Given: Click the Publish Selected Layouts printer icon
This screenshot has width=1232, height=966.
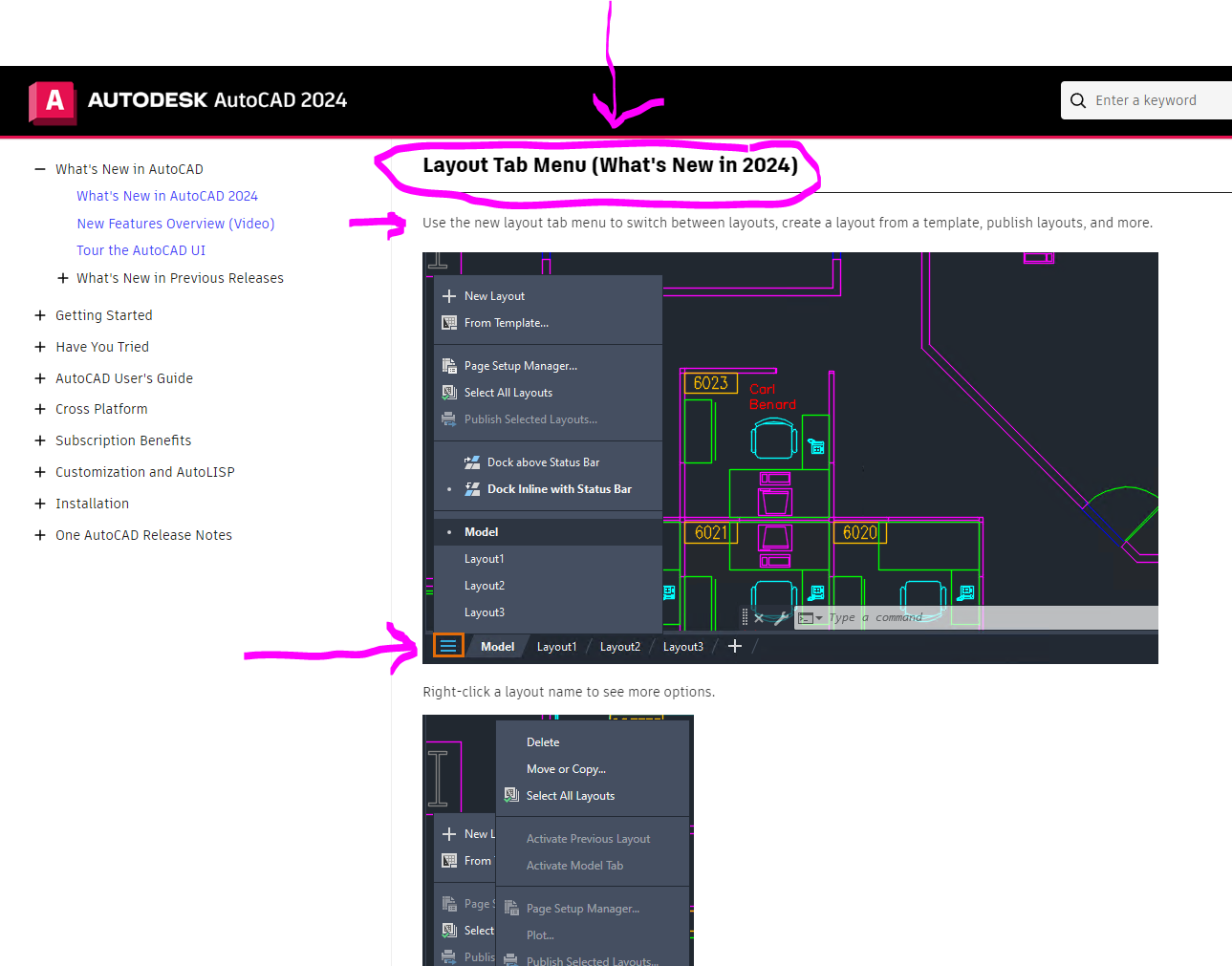Looking at the screenshot, I should (449, 419).
